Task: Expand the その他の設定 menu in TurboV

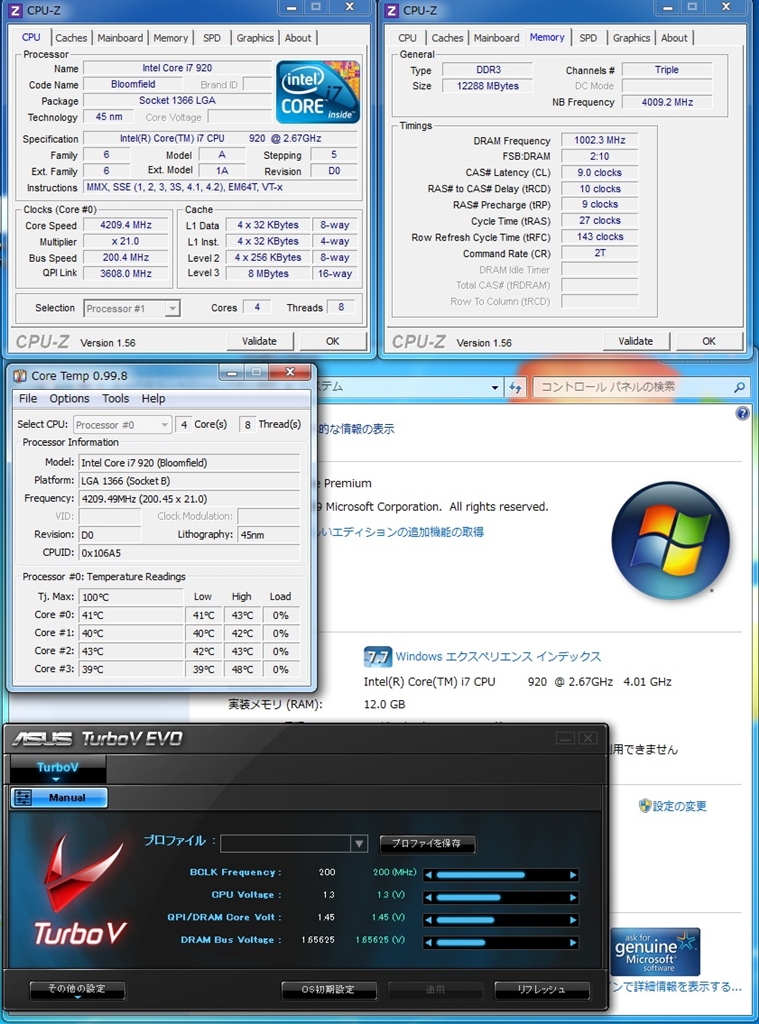Action: coord(76,990)
